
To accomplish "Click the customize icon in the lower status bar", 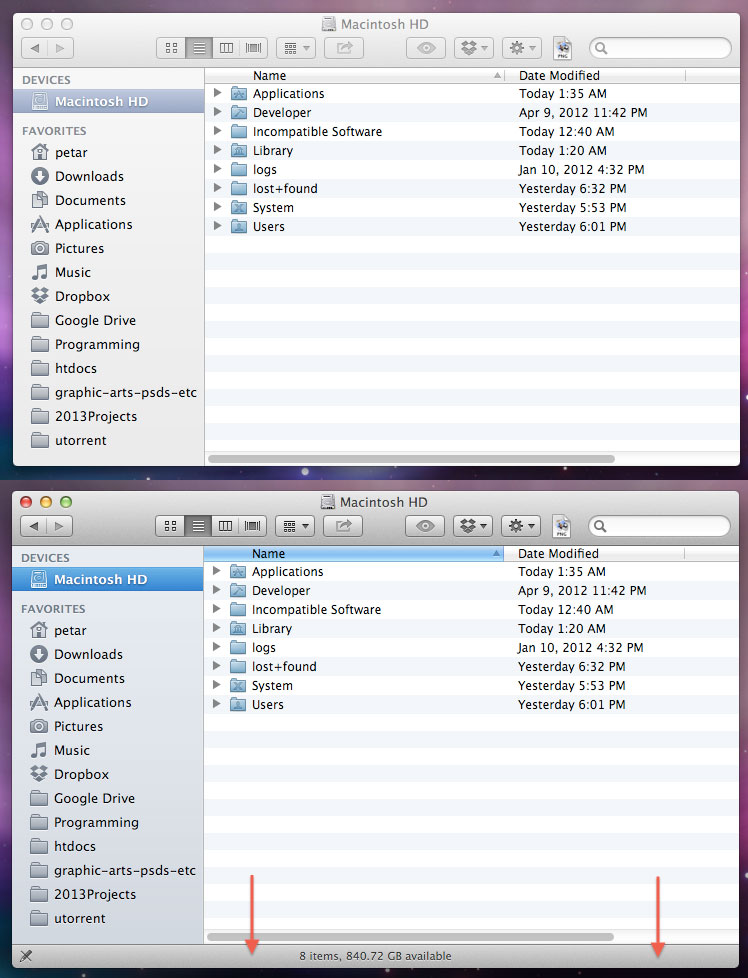I will click(x=26, y=956).
